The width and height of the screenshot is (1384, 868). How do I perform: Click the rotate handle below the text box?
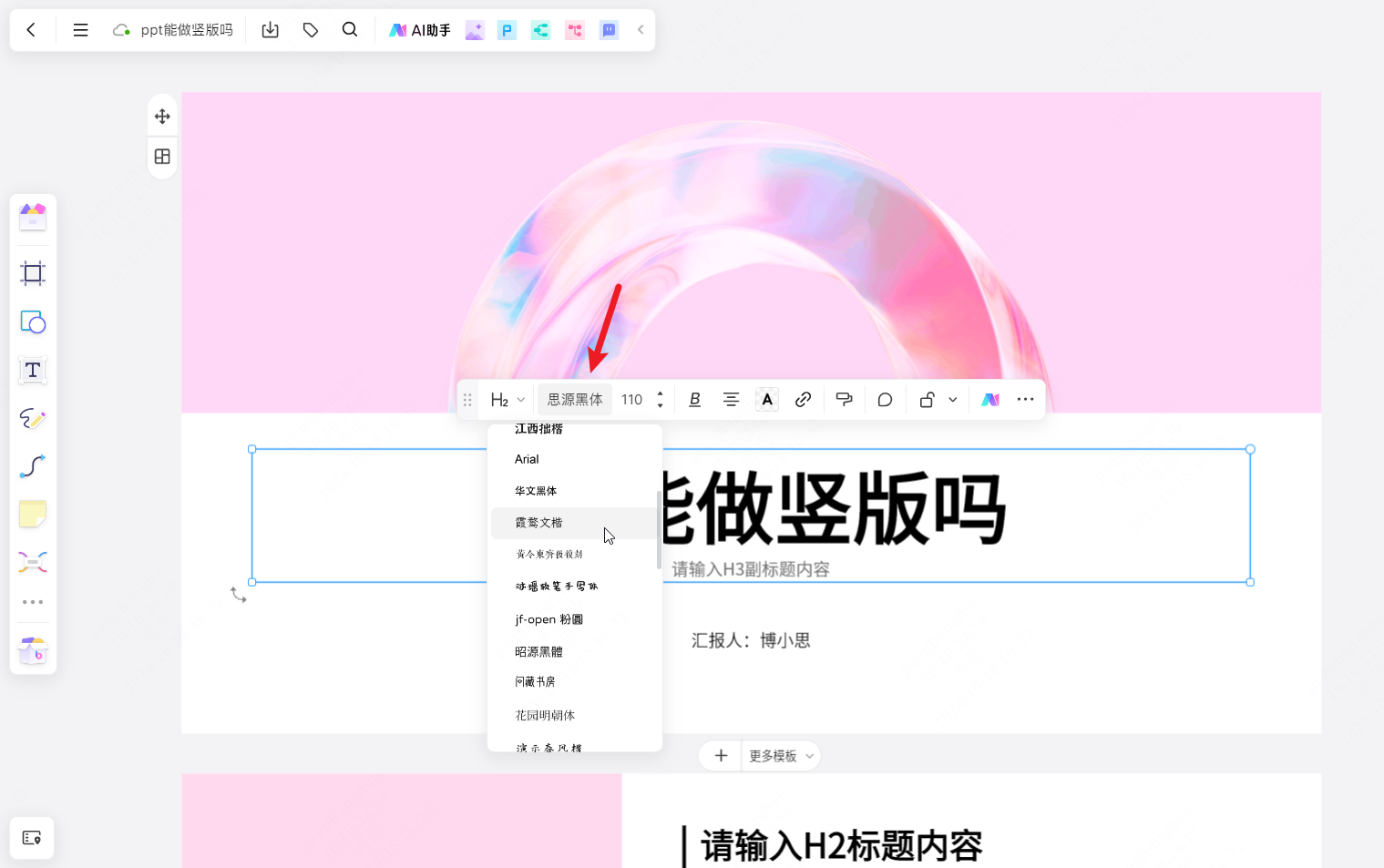pos(239,595)
